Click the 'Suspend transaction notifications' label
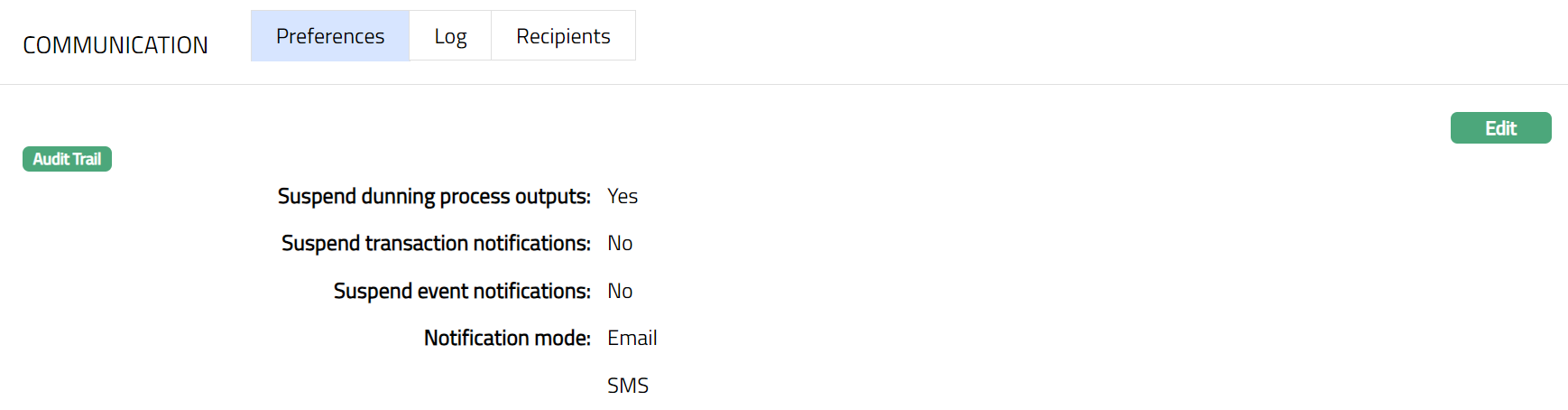The width and height of the screenshot is (1568, 410). tap(436, 243)
